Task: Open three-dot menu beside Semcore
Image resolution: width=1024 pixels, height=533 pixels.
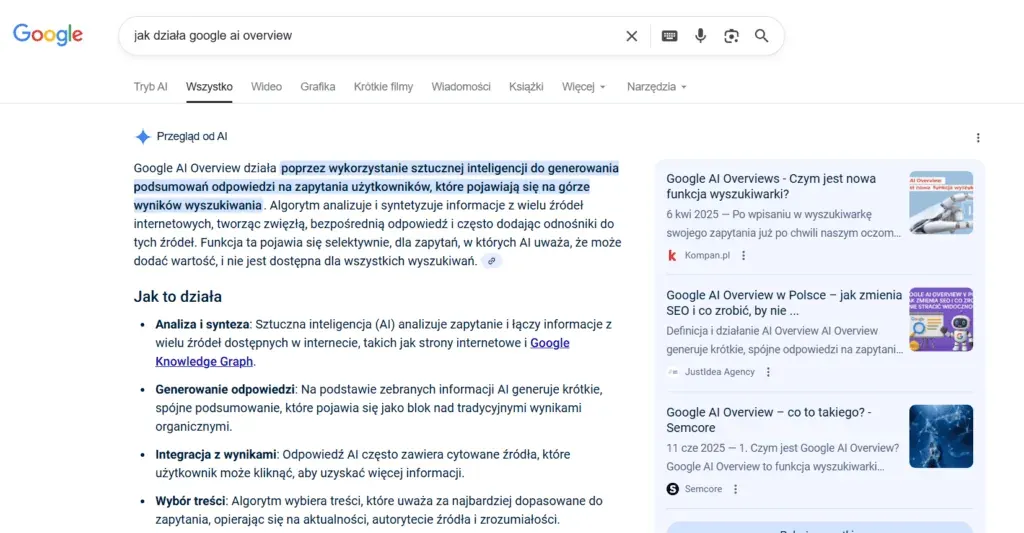Action: point(735,489)
